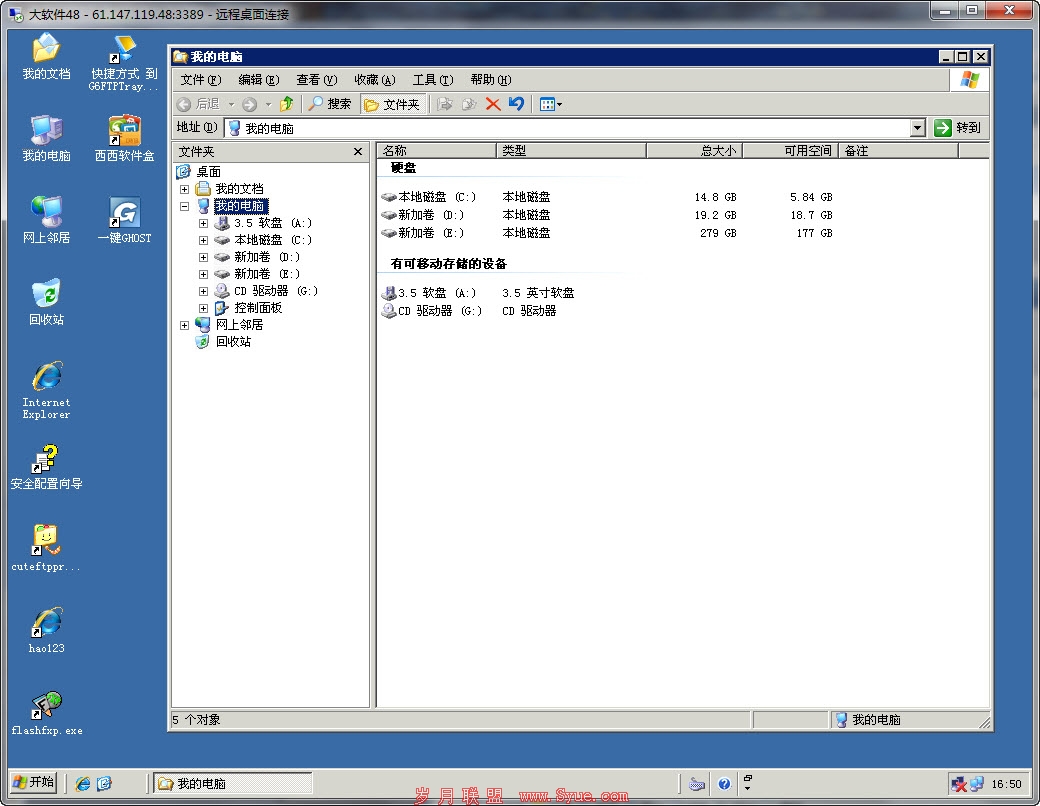Viewport: 1040px width, 806px height.
Task: Open the address bar dropdown arrow
Action: click(x=918, y=128)
